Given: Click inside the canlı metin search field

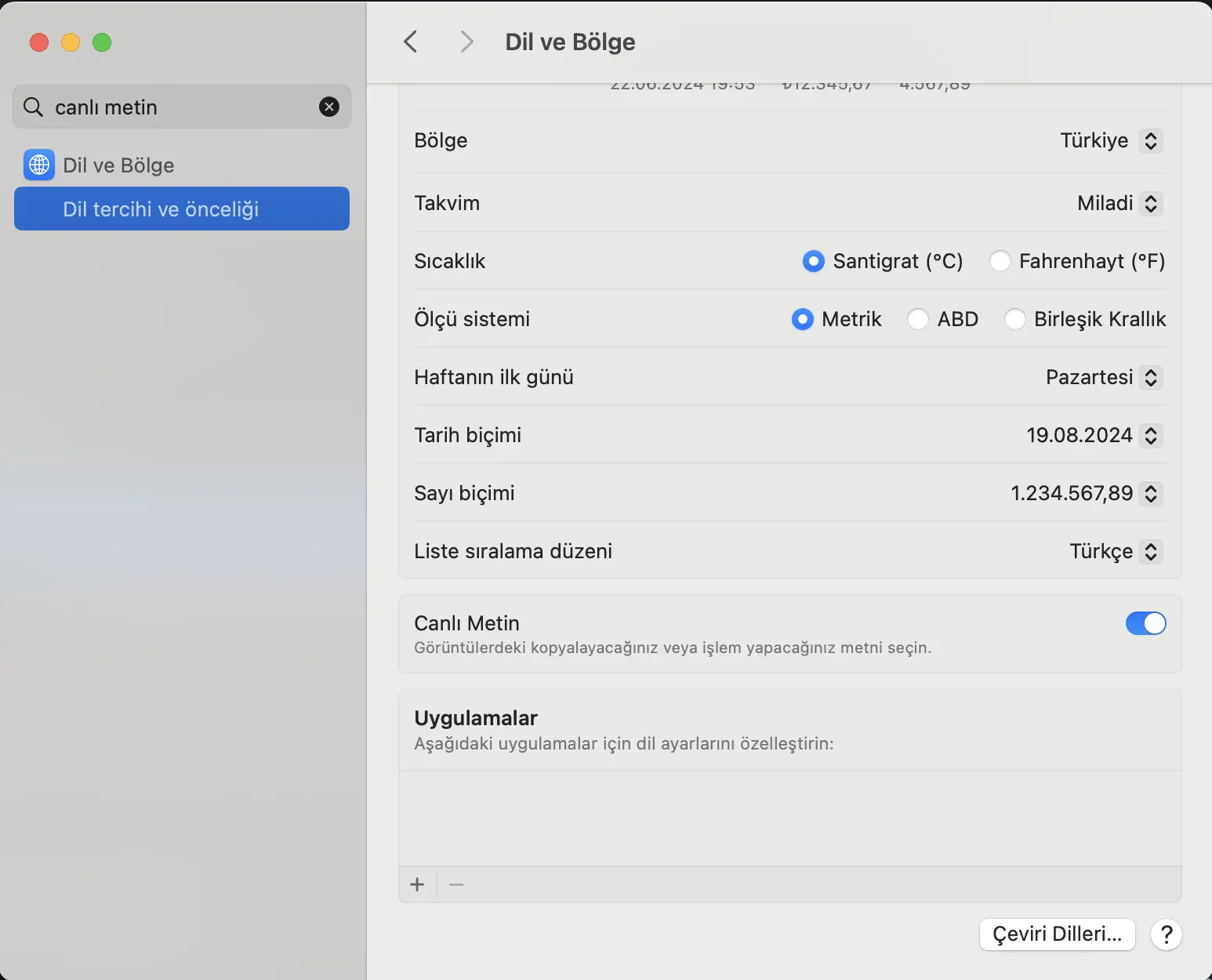Looking at the screenshot, I should pyautogui.click(x=182, y=107).
